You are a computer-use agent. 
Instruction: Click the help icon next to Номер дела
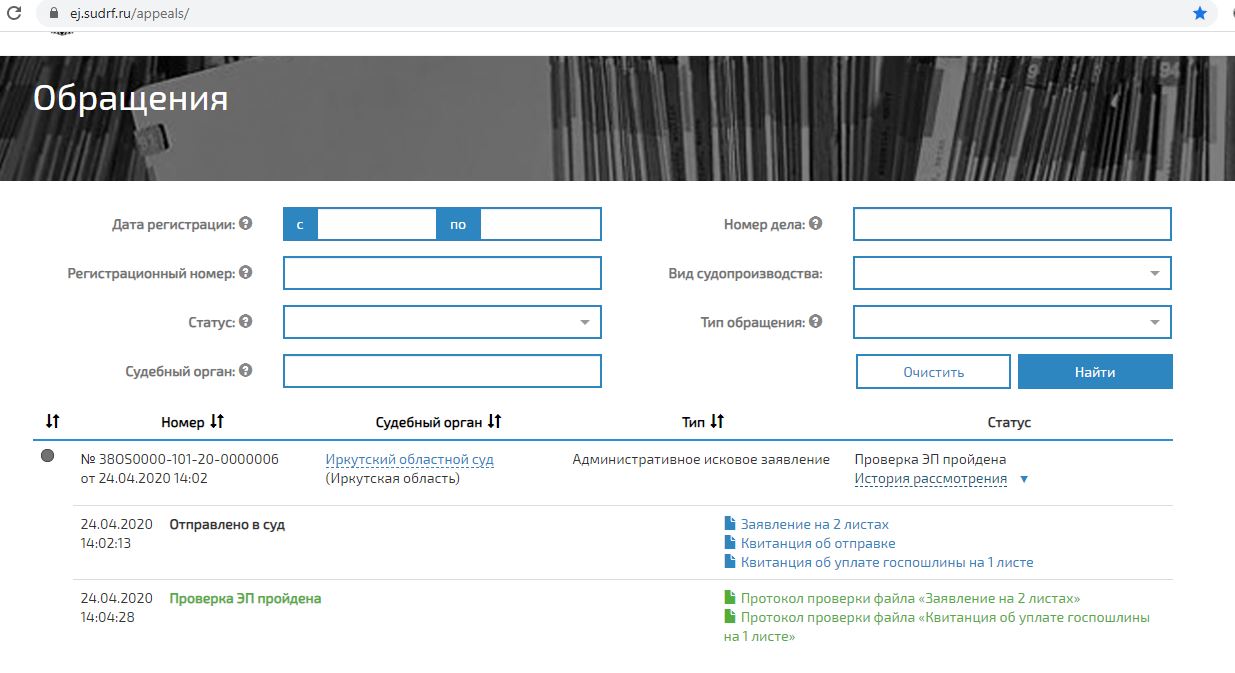pos(816,224)
